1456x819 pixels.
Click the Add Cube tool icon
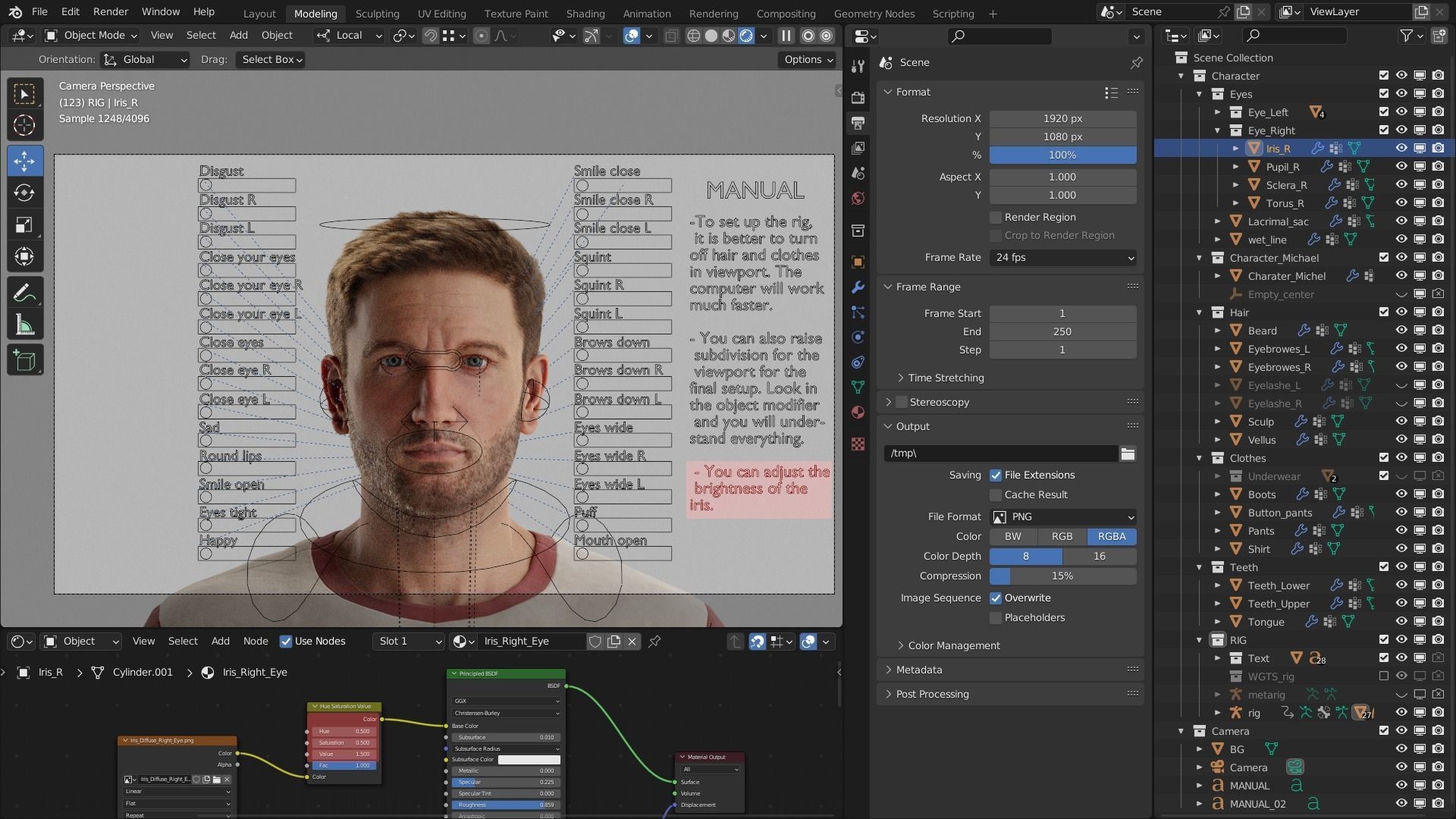pos(24,360)
